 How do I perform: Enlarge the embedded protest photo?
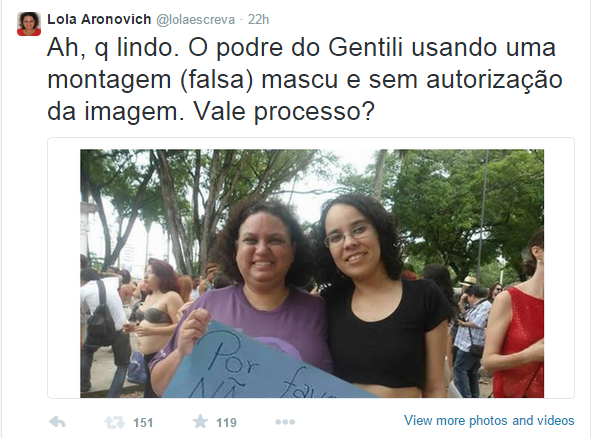312,273
